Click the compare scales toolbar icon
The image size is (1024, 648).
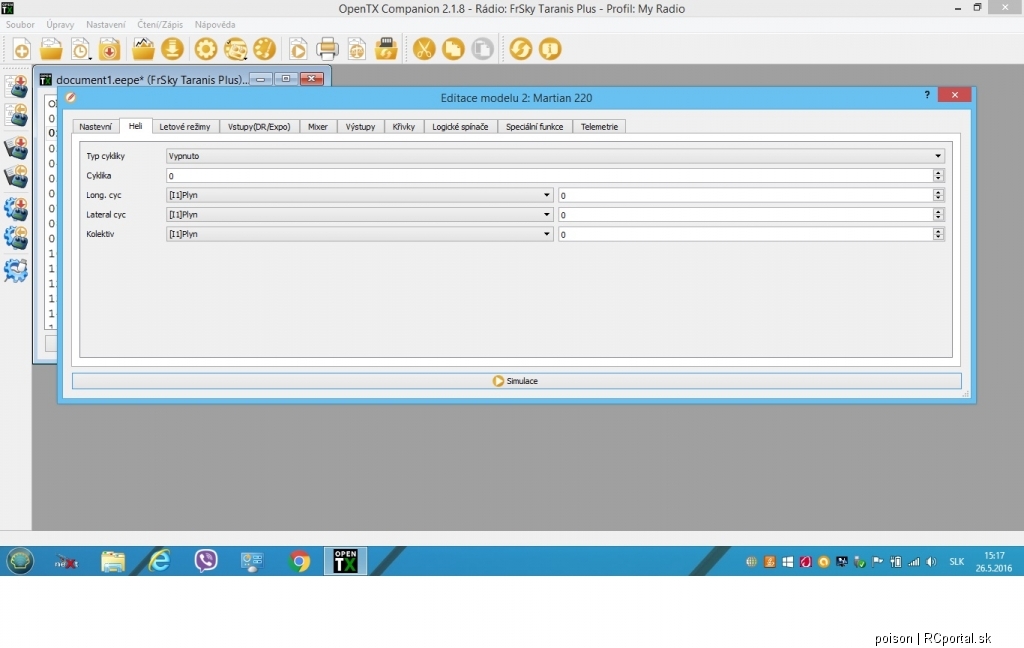point(357,49)
